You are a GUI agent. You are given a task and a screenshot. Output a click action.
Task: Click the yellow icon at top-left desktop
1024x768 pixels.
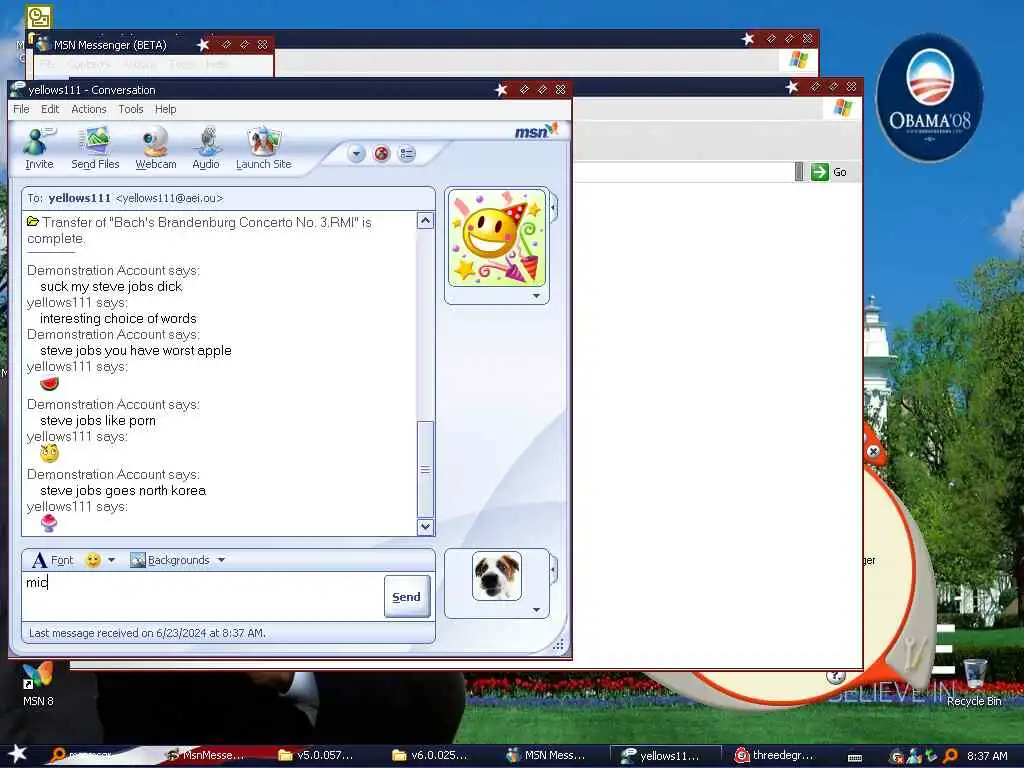pos(39,17)
